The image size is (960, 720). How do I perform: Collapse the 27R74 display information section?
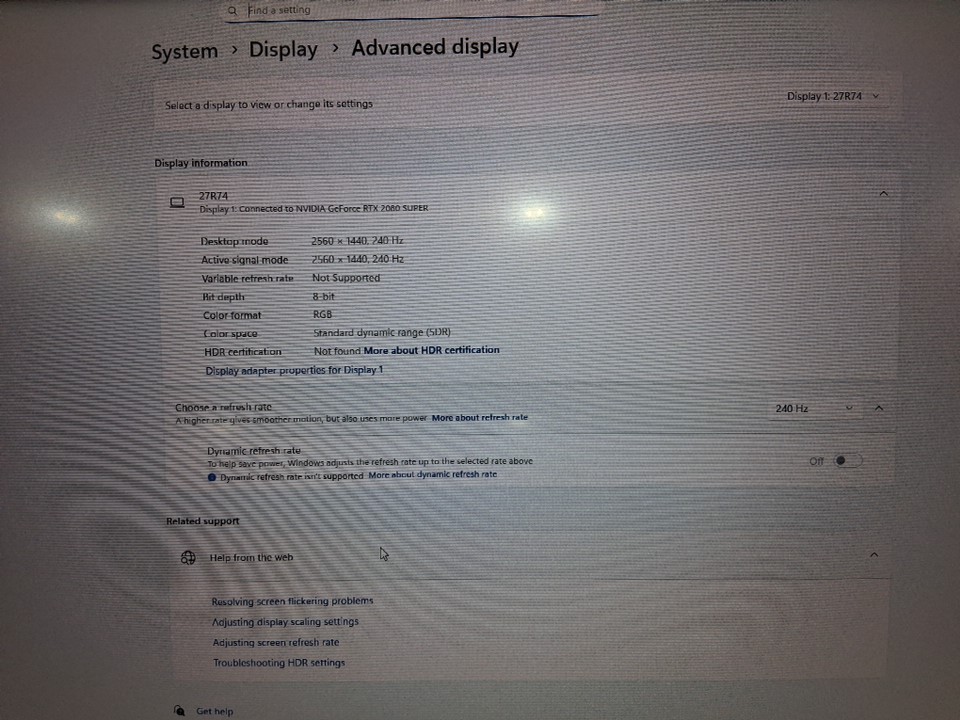tap(883, 194)
